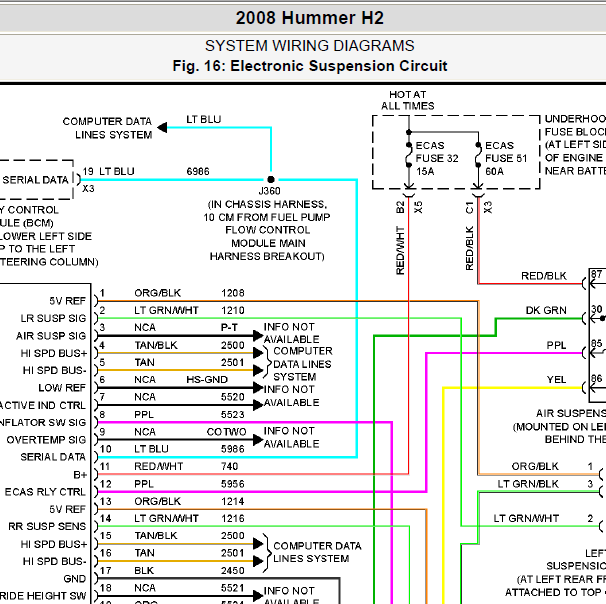Click circuit label "P-T"

(229, 327)
